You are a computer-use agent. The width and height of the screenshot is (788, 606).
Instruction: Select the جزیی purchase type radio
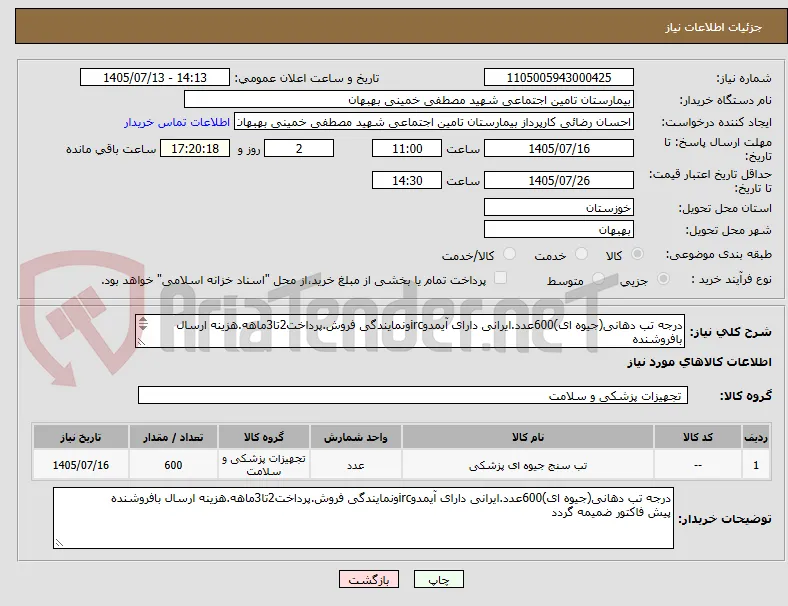(x=663, y=279)
